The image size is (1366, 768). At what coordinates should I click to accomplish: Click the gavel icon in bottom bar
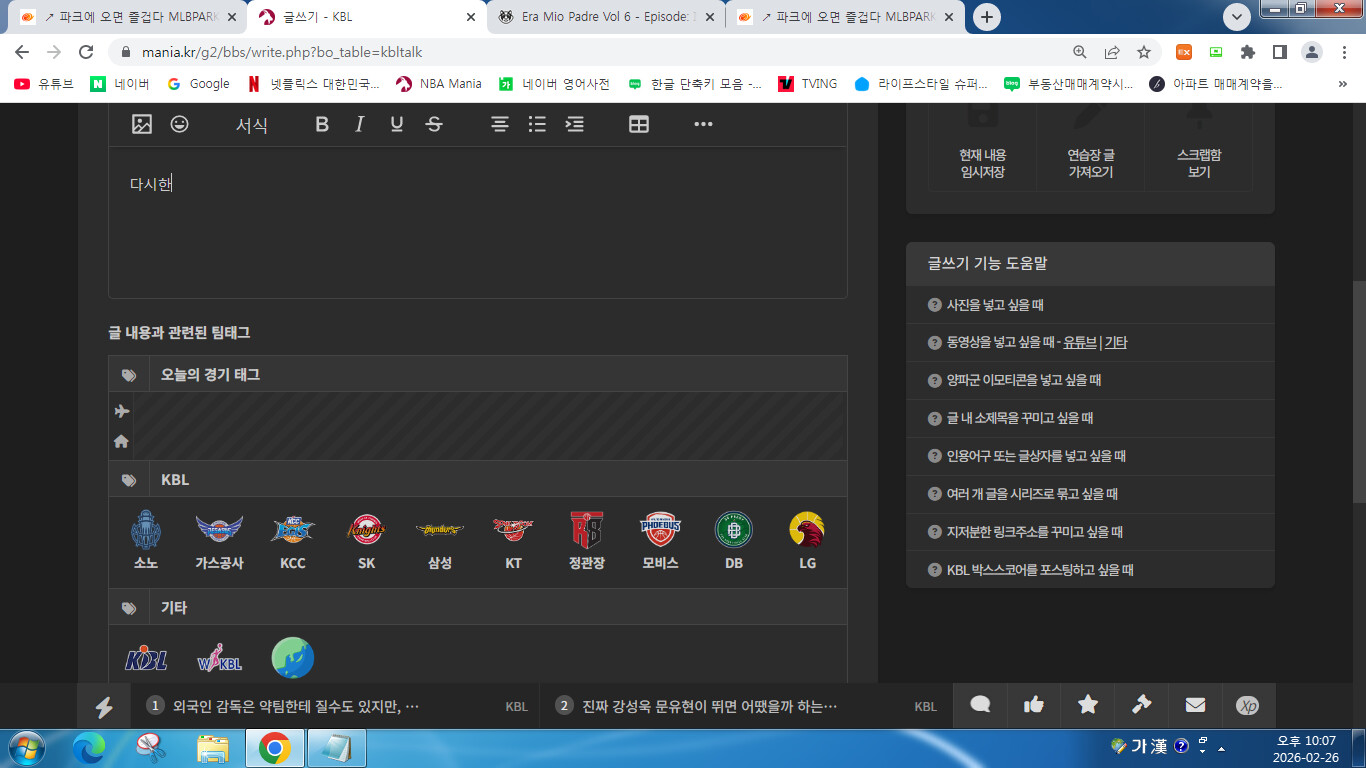(x=1141, y=706)
